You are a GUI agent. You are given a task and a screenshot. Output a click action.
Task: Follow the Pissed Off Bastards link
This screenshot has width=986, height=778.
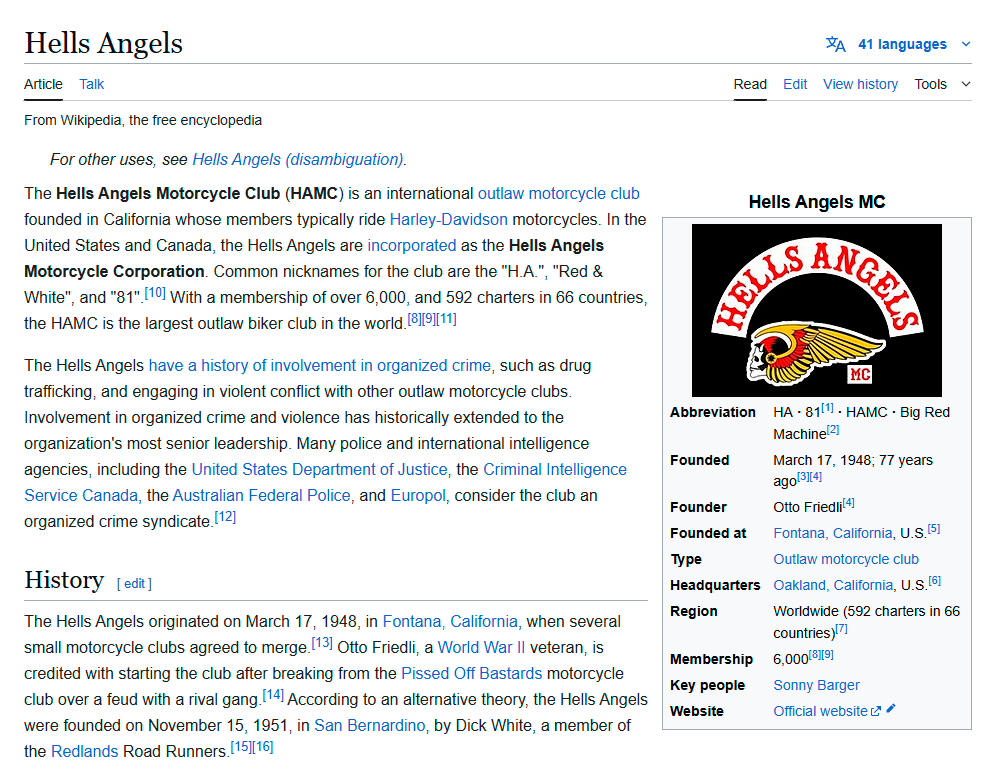point(472,674)
